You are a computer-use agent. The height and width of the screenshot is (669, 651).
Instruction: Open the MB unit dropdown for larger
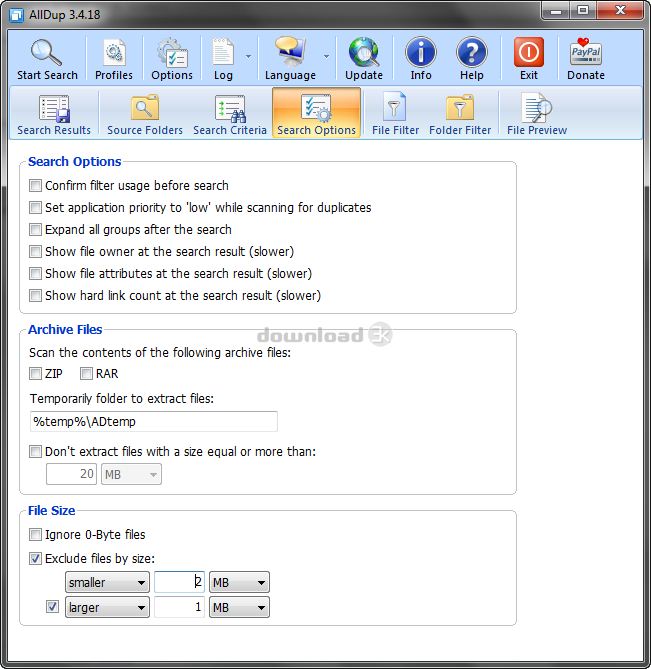pyautogui.click(x=239, y=607)
